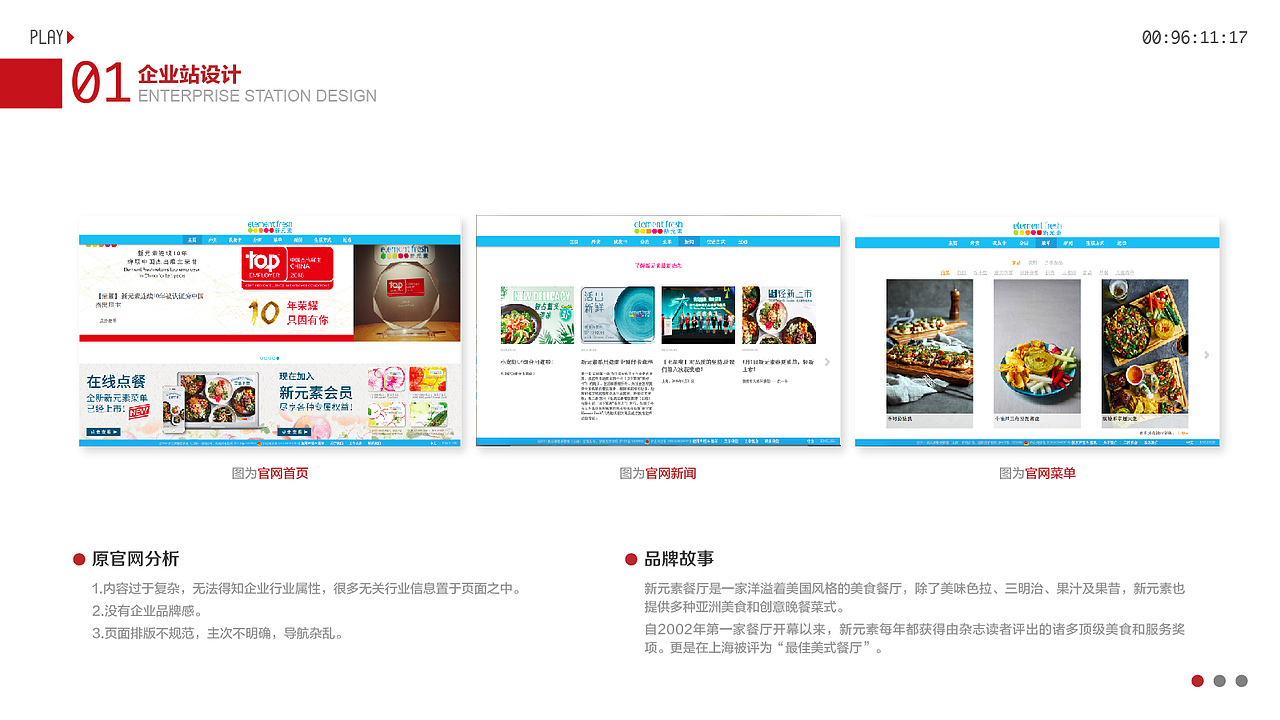This screenshot has height=720, width=1280.
Task: Click the element fresh logo on homepage screenshot
Action: click(270, 227)
